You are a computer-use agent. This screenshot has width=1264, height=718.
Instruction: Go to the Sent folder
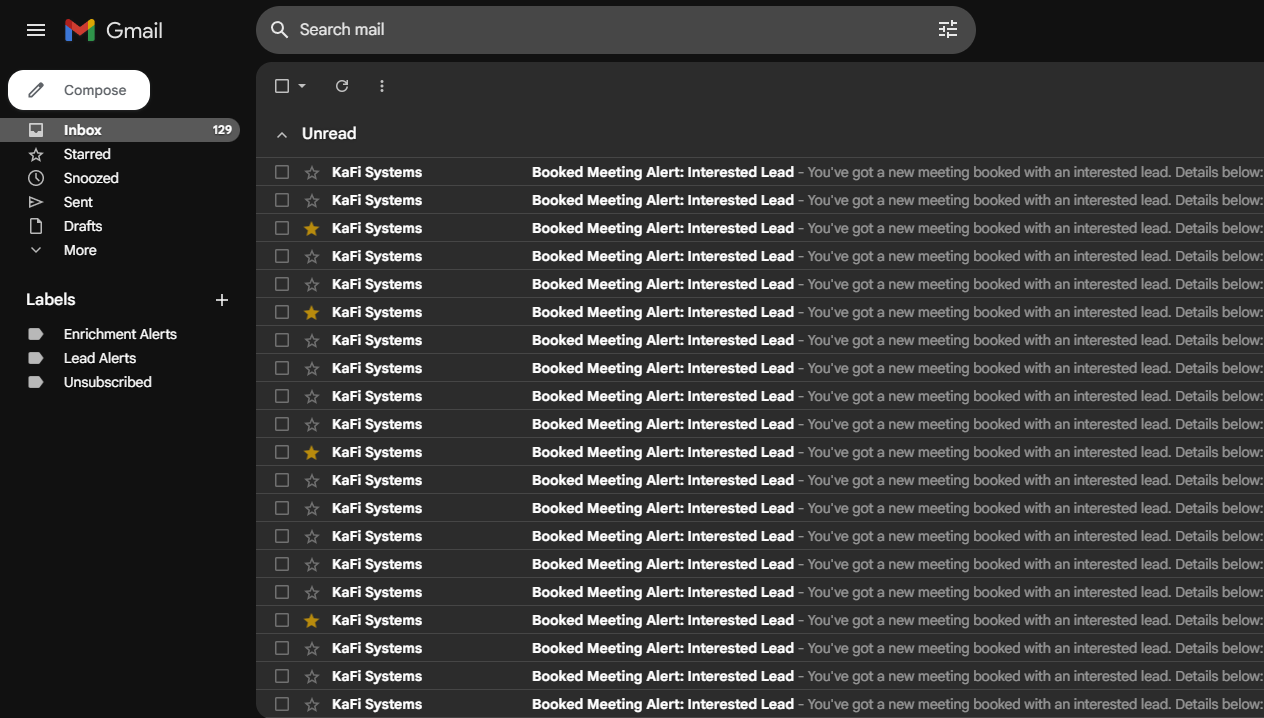click(x=78, y=202)
